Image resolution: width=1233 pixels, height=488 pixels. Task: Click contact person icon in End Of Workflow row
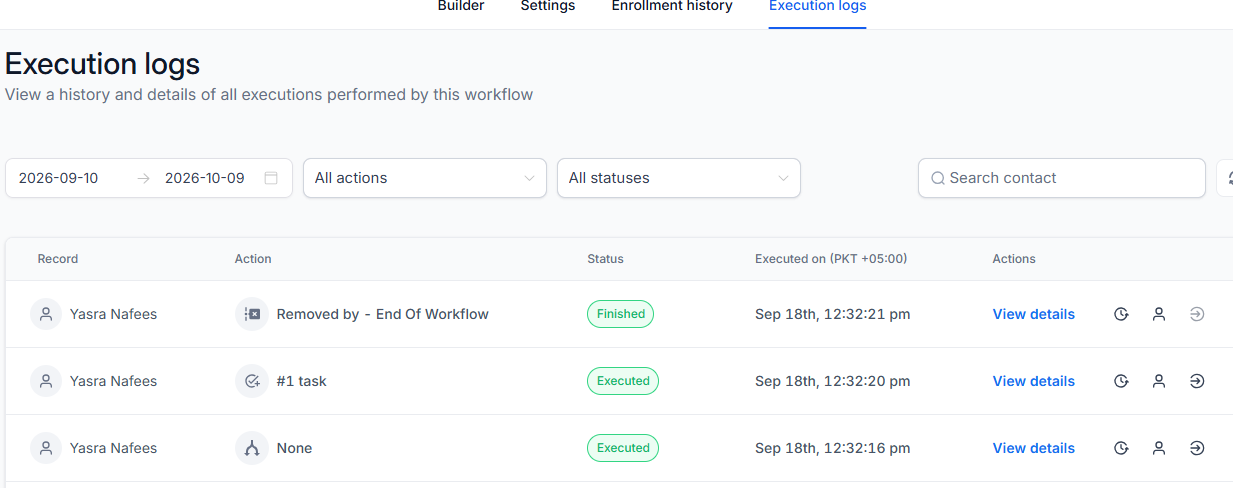click(x=1159, y=314)
